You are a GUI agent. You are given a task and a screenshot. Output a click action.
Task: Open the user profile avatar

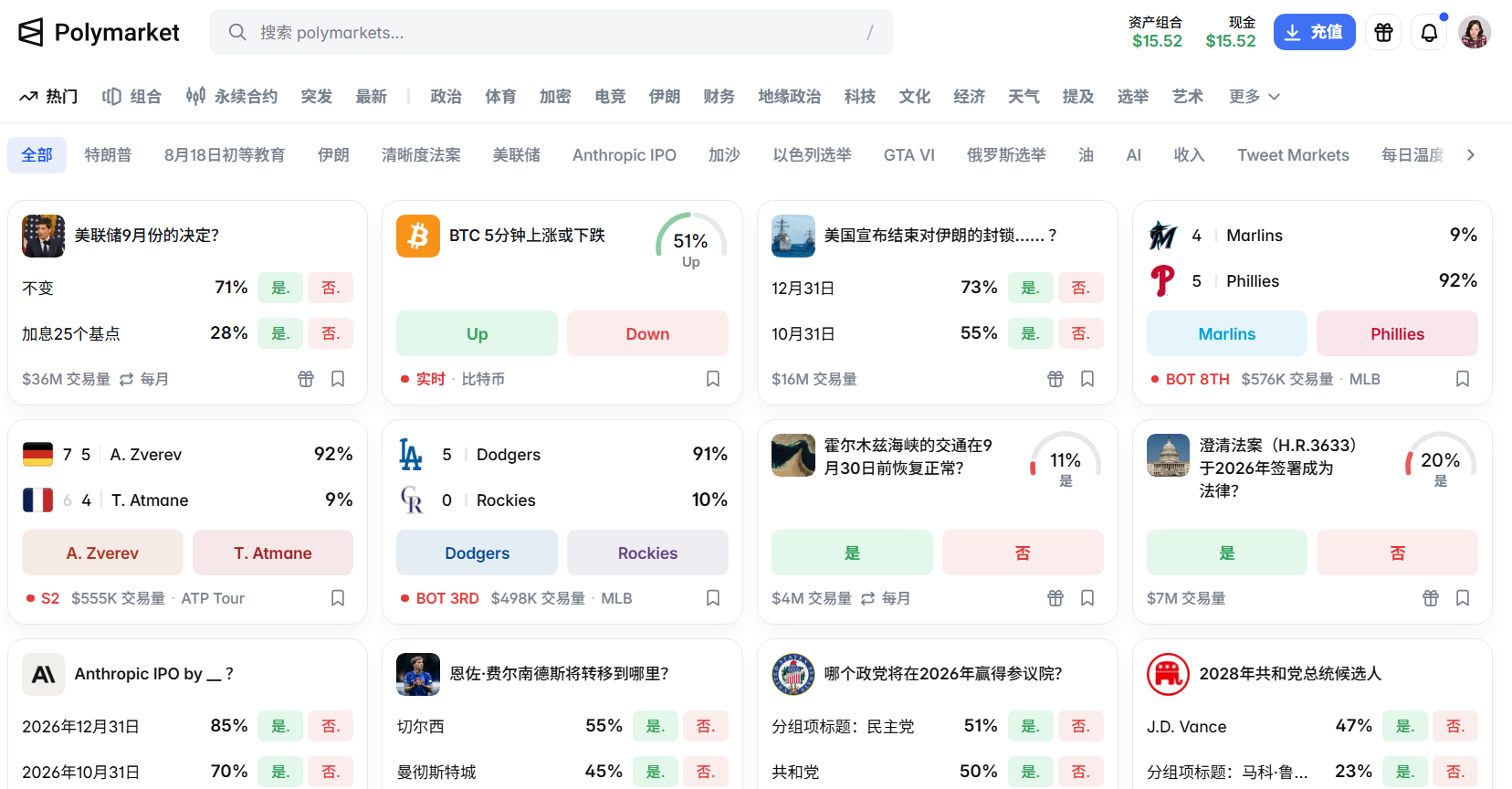(1475, 33)
